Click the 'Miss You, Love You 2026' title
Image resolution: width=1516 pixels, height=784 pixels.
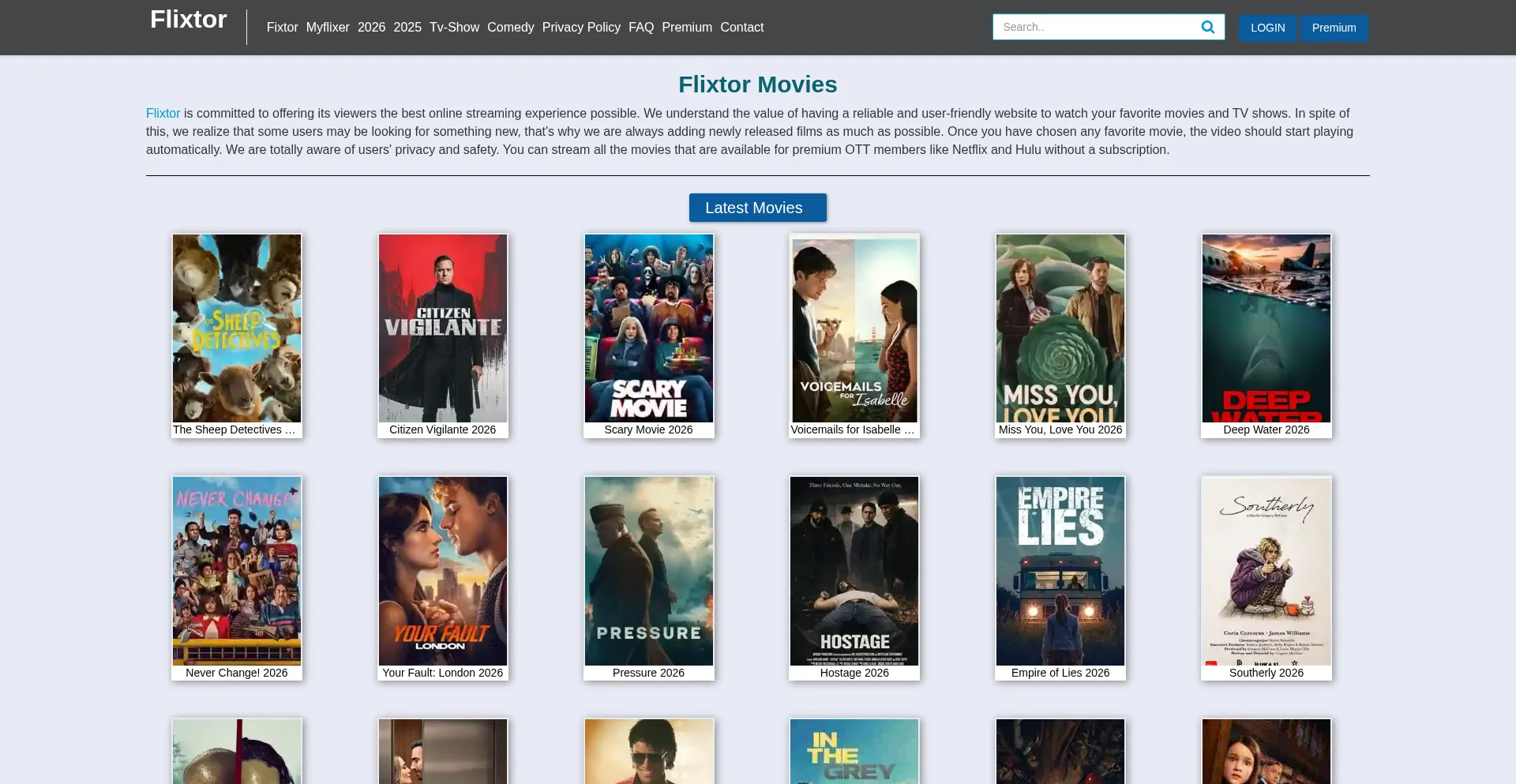coord(1060,430)
